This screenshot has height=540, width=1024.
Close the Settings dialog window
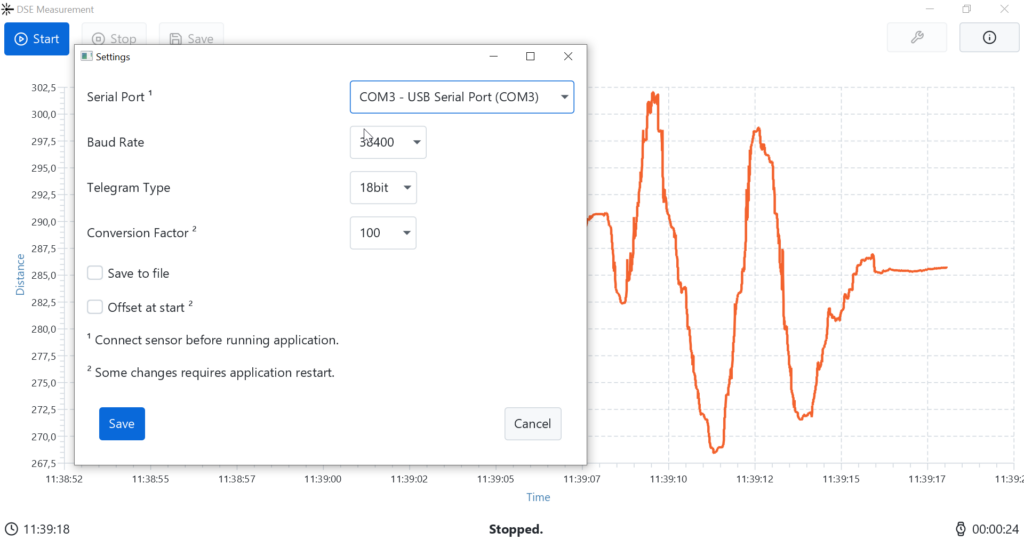568,57
